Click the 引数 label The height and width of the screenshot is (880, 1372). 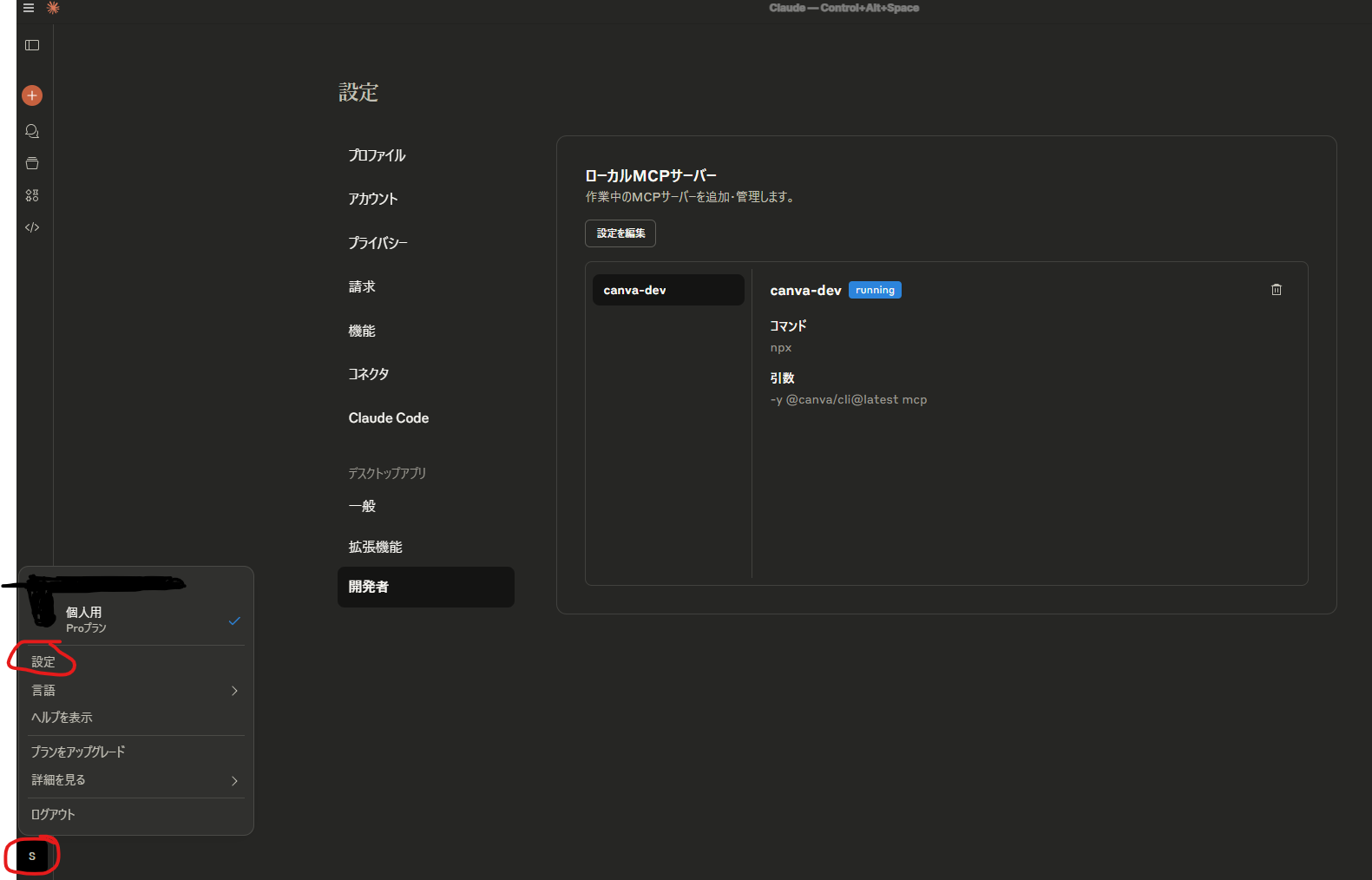point(782,378)
